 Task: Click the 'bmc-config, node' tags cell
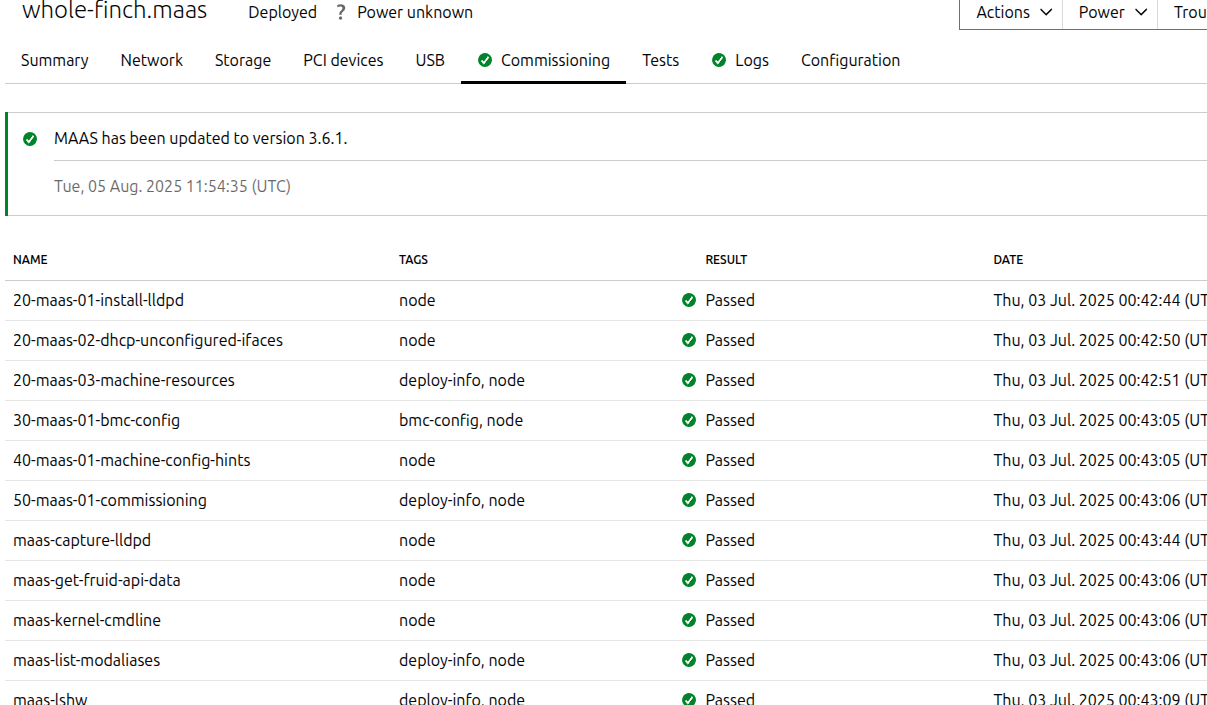click(x=461, y=420)
